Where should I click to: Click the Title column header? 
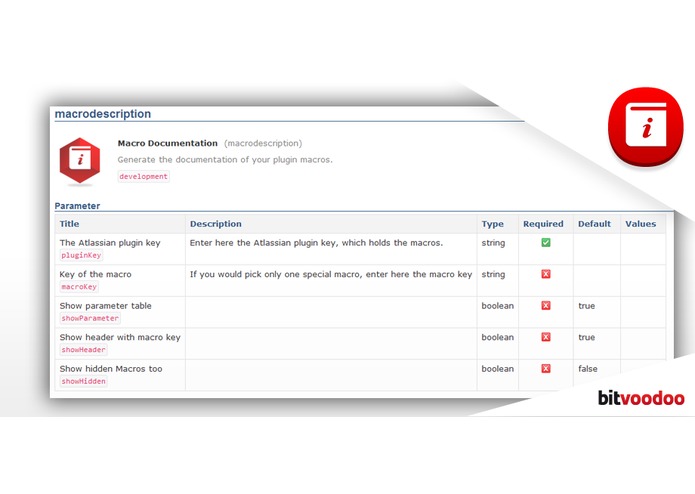tap(70, 224)
